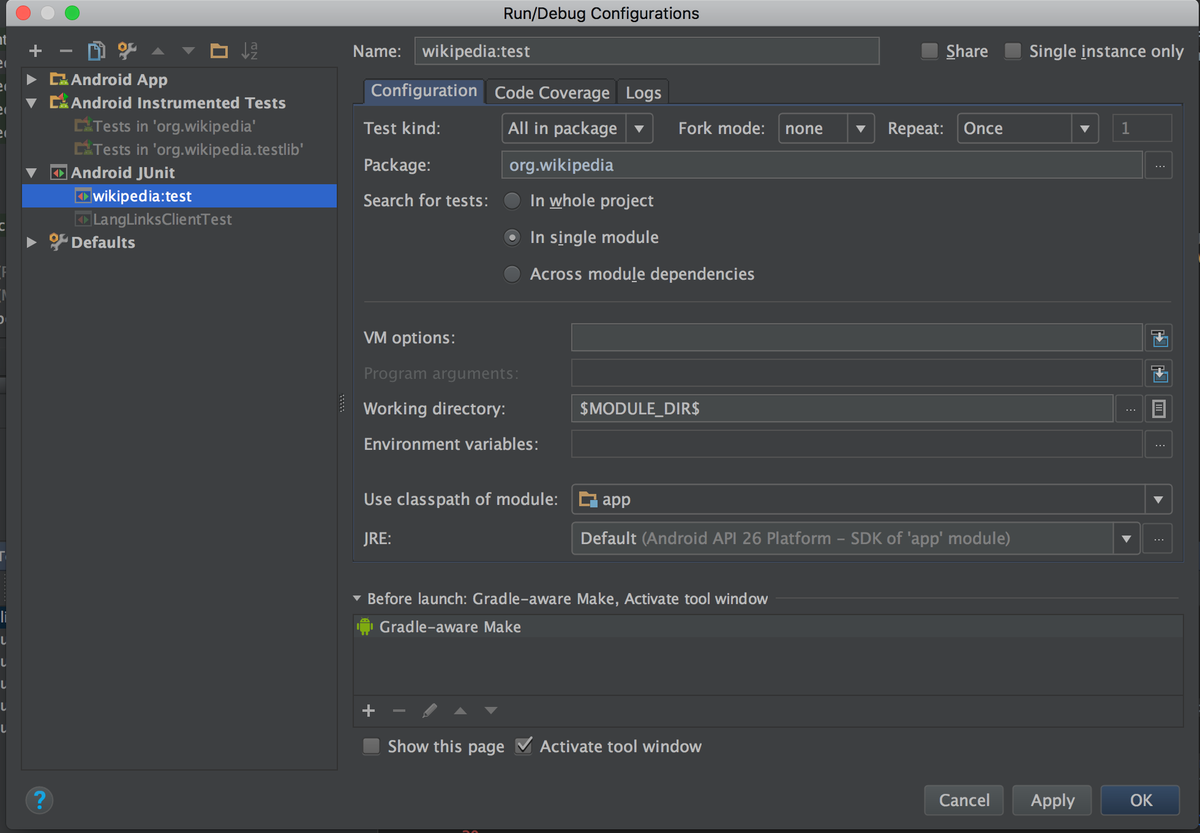The width and height of the screenshot is (1200, 833).
Task: Sort configurations alphabetically
Action: 249,50
